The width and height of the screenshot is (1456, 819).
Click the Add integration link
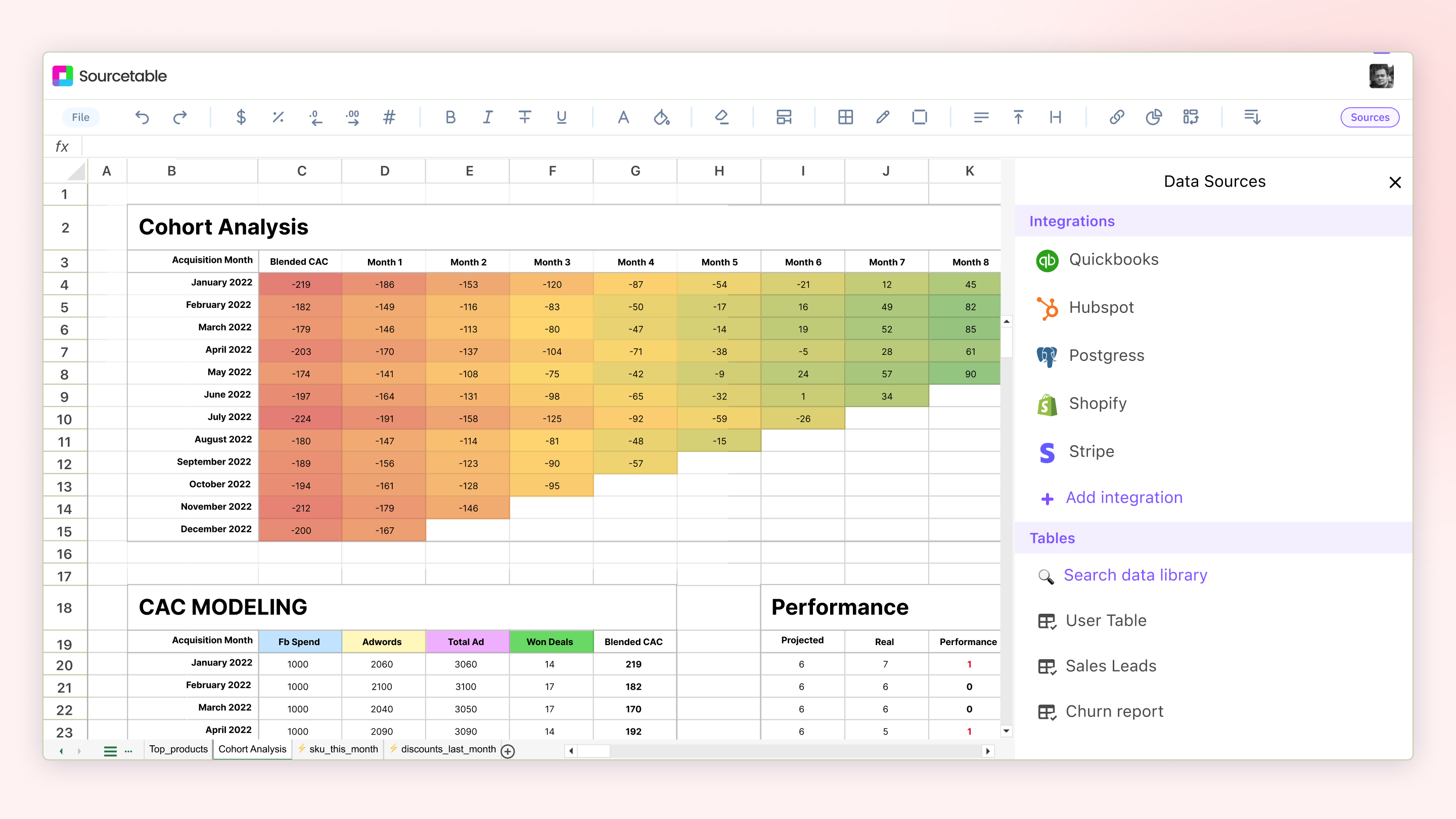pyautogui.click(x=1124, y=497)
